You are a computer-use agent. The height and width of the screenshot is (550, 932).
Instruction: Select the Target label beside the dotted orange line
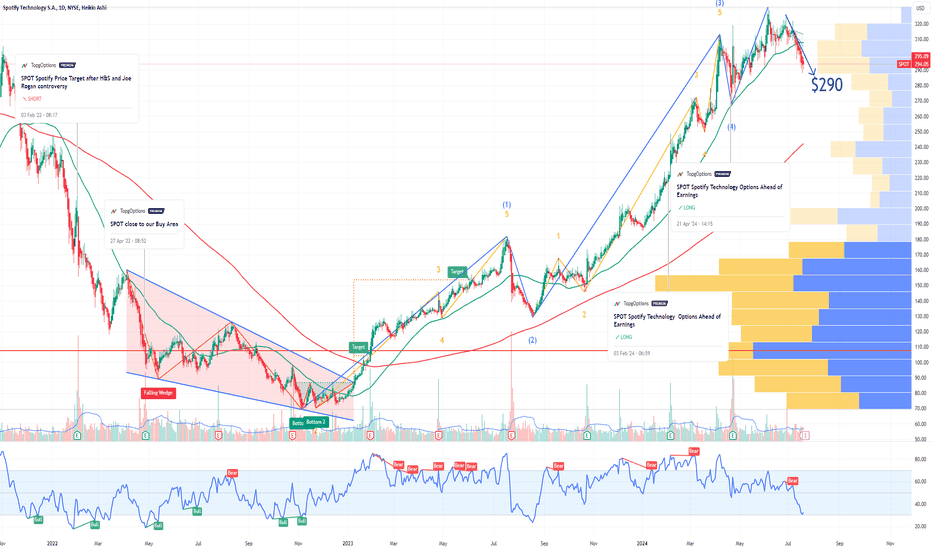(x=358, y=347)
